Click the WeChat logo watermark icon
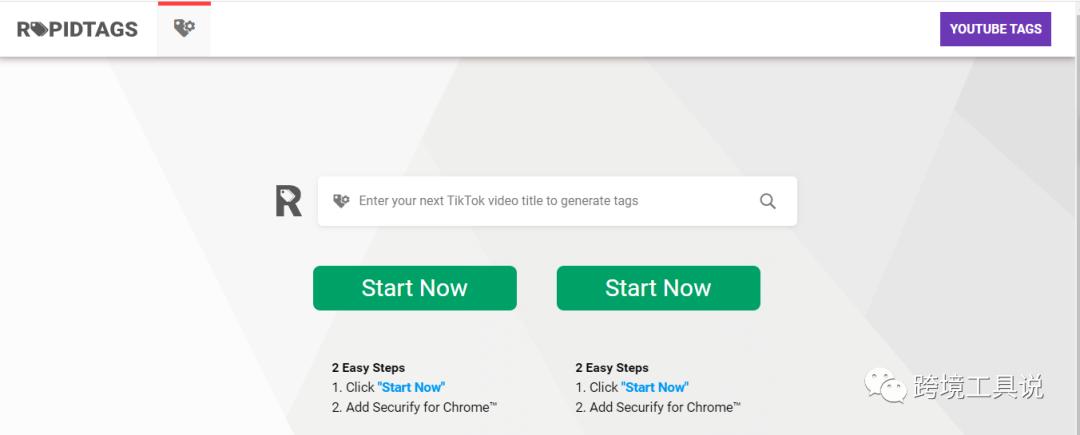This screenshot has width=1080, height=435. pos(886,386)
